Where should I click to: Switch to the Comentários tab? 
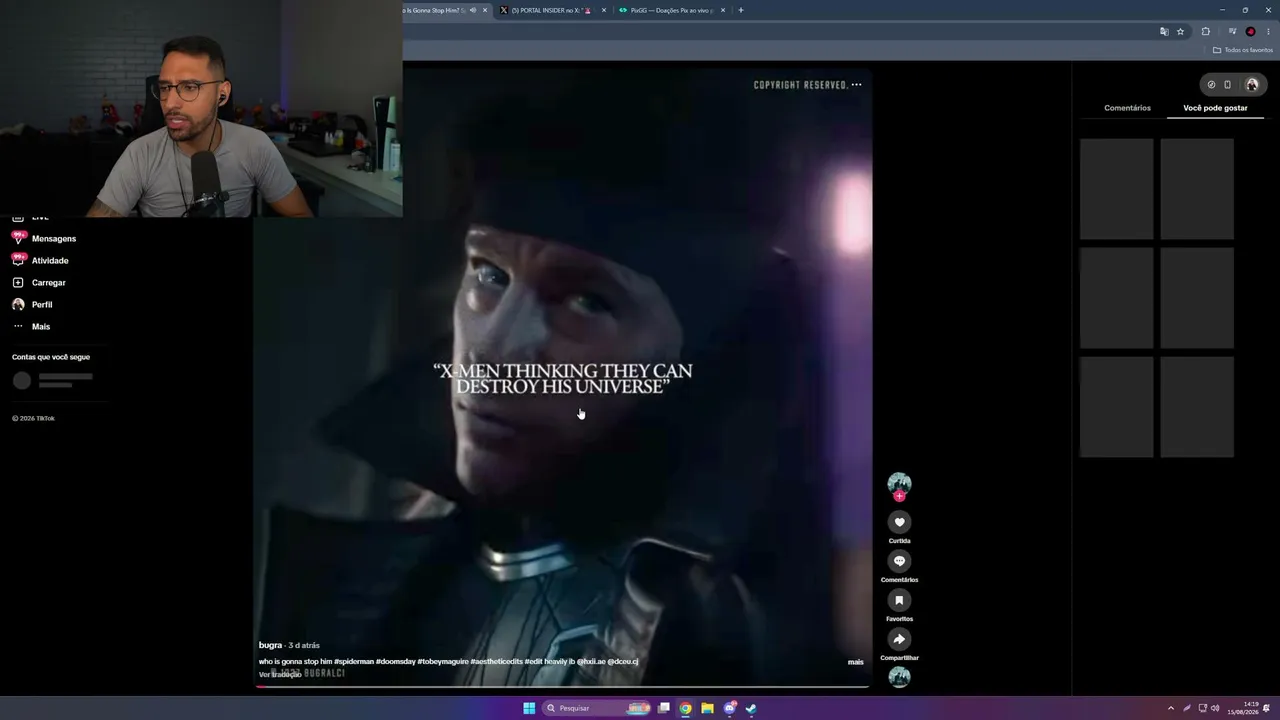pos(1127,108)
